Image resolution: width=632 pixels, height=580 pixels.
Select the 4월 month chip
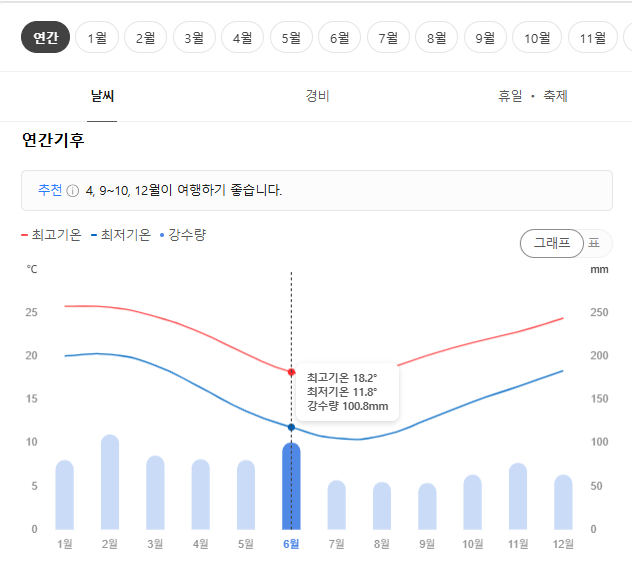243,37
